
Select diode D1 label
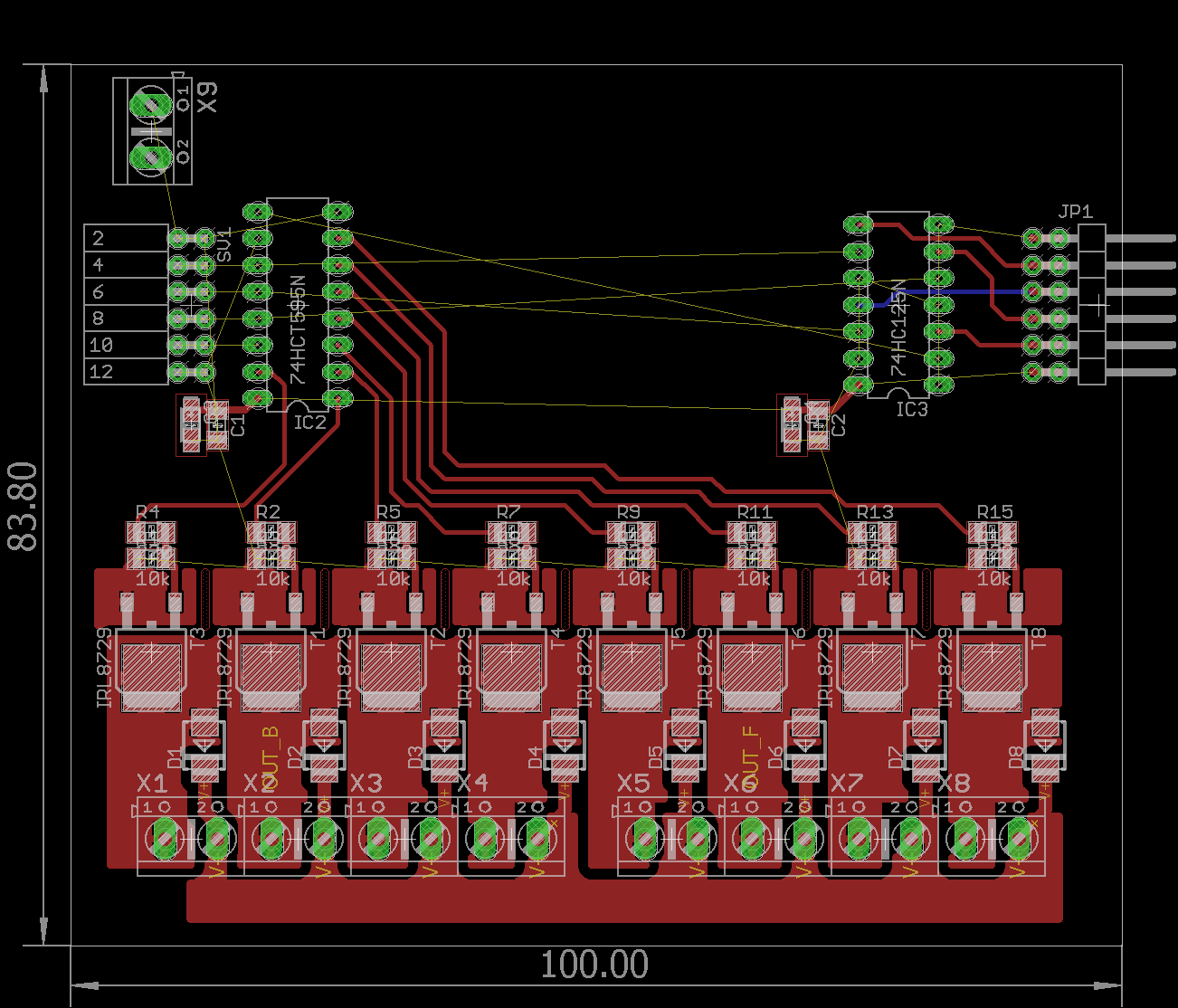pyautogui.click(x=176, y=757)
